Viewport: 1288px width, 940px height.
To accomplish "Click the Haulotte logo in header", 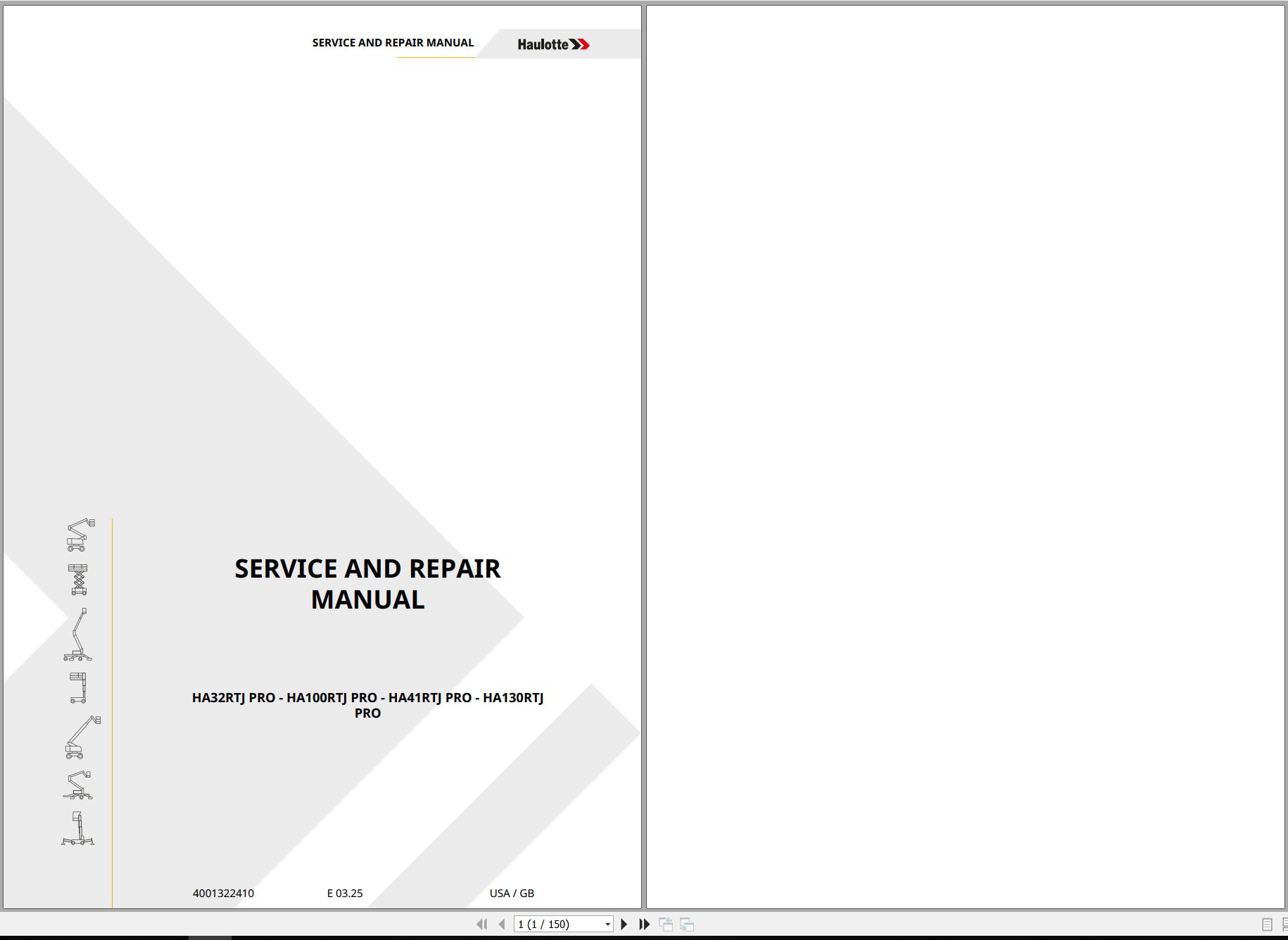I will coord(554,44).
